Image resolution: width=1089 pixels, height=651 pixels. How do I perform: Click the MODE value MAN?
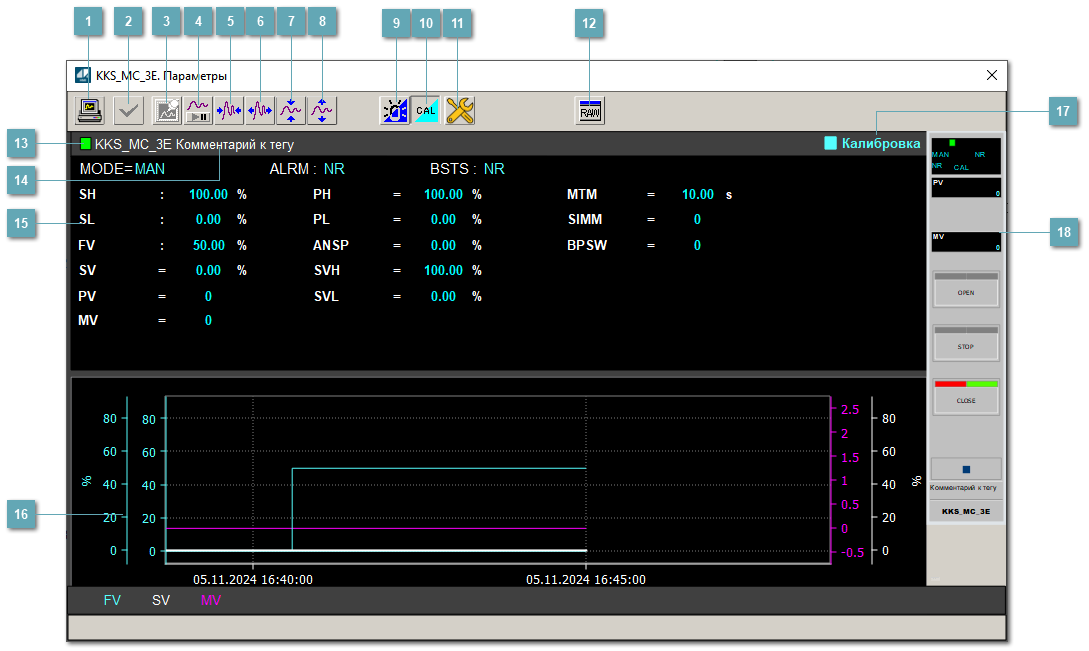point(150,169)
